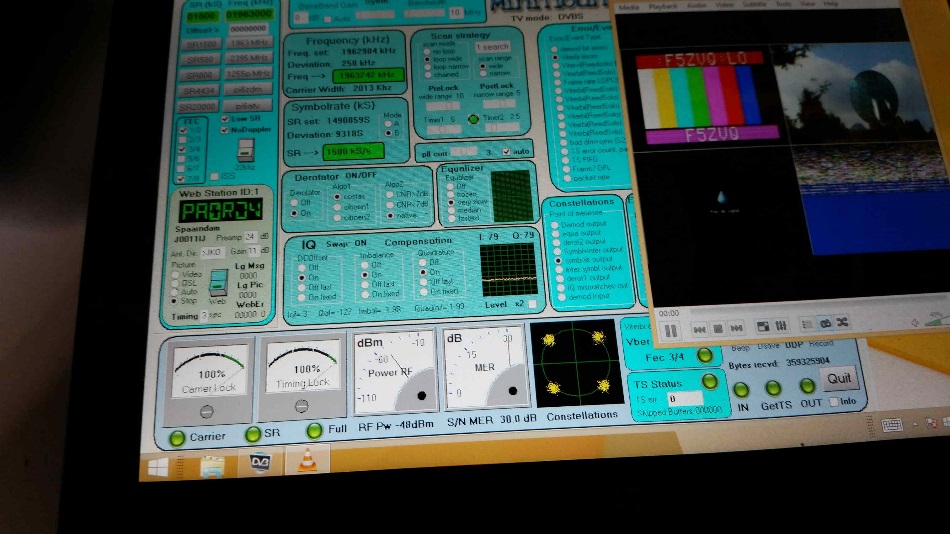The height and width of the screenshot is (534, 950).
Task: Click VLC previous track button
Action: tap(699, 329)
